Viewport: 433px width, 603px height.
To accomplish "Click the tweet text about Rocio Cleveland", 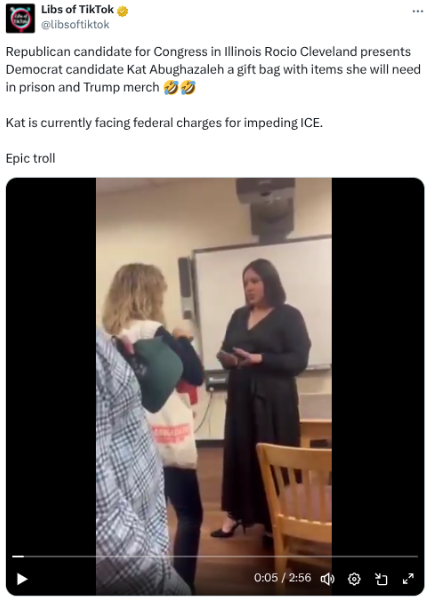I will pyautogui.click(x=213, y=70).
